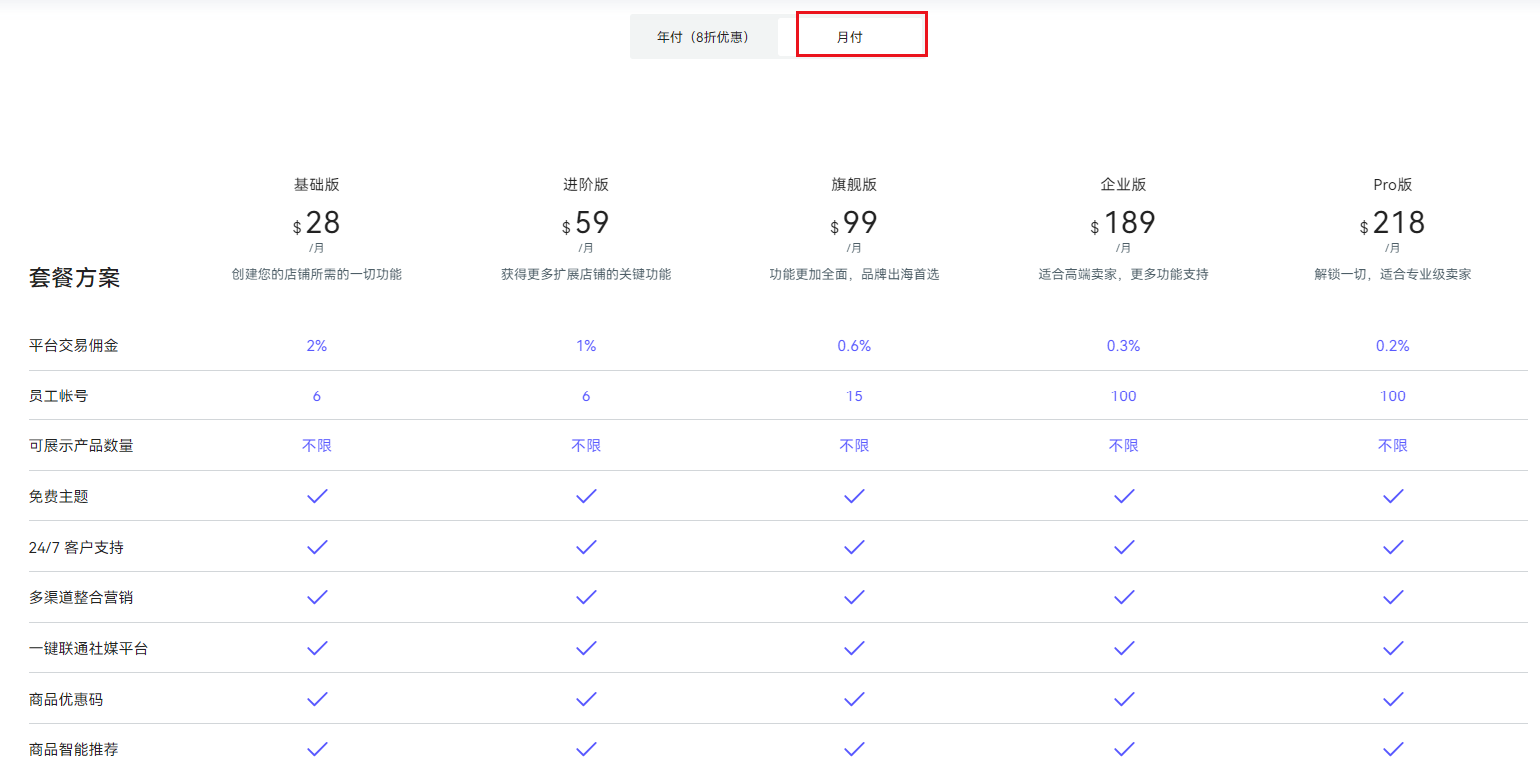Click the 24/7 客户支持 checkmark for 进阶版
The image size is (1540, 784).
pos(586,547)
